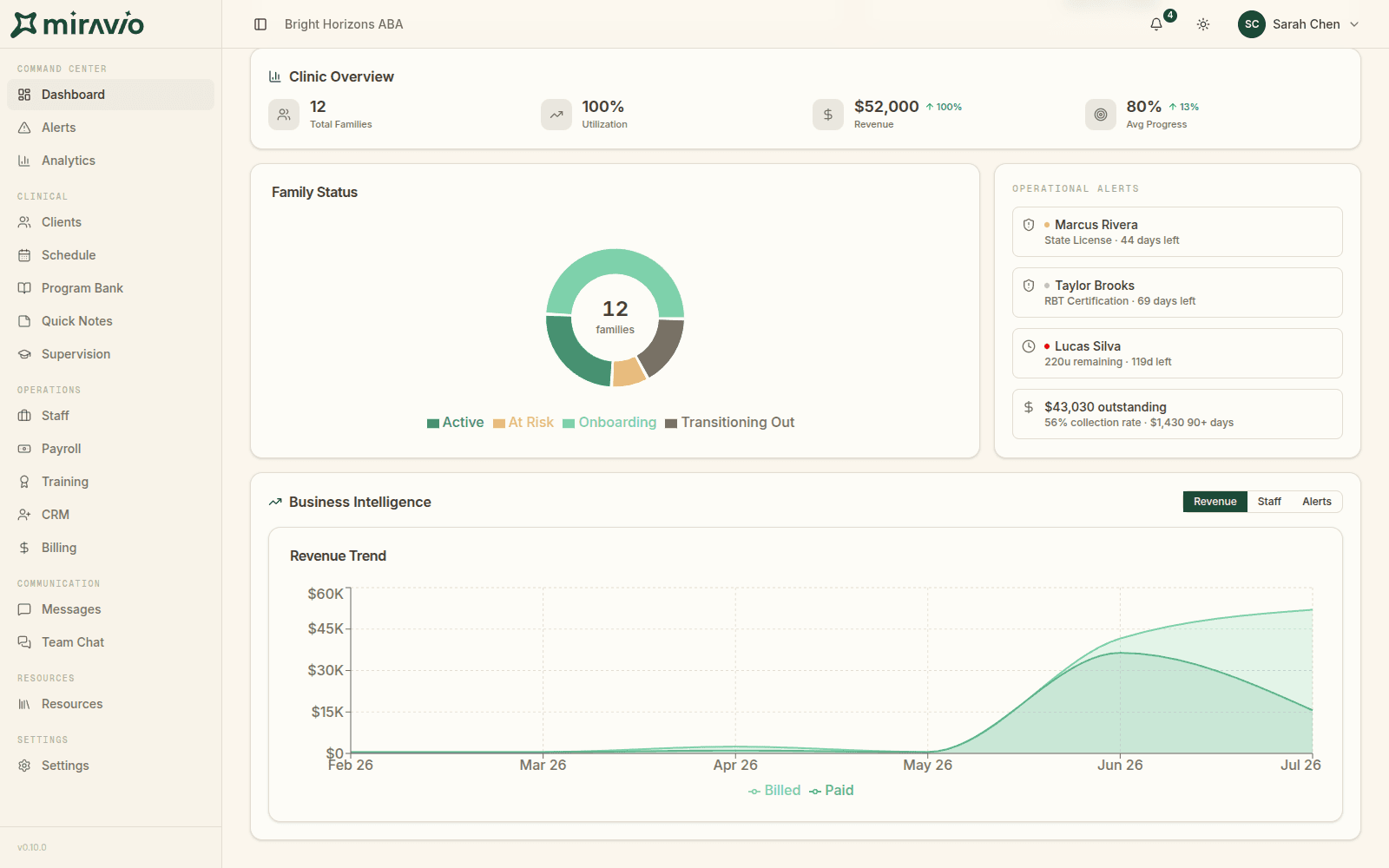1389x868 pixels.
Task: Click the Miravio logo
Action: (x=78, y=24)
